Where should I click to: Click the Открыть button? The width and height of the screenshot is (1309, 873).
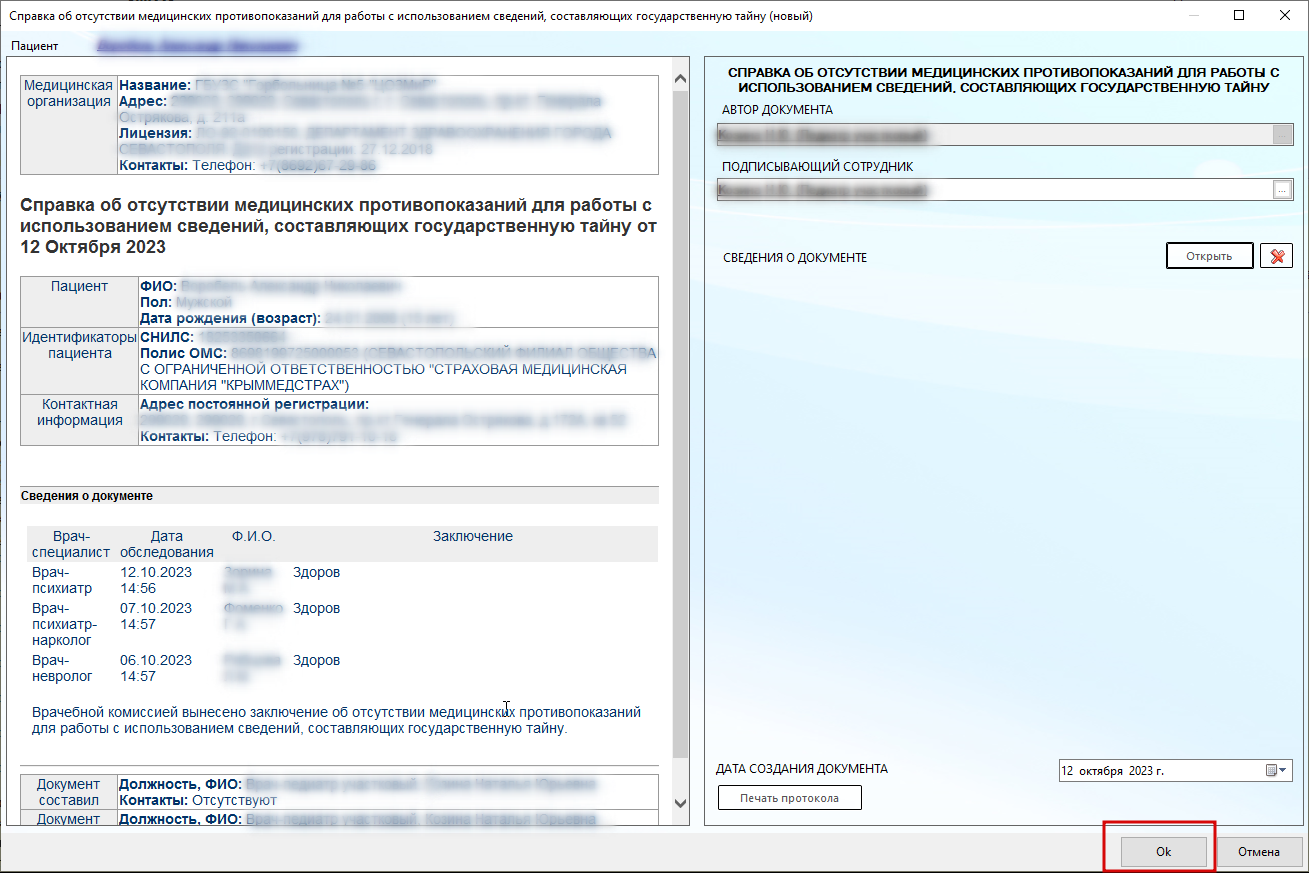point(1209,256)
